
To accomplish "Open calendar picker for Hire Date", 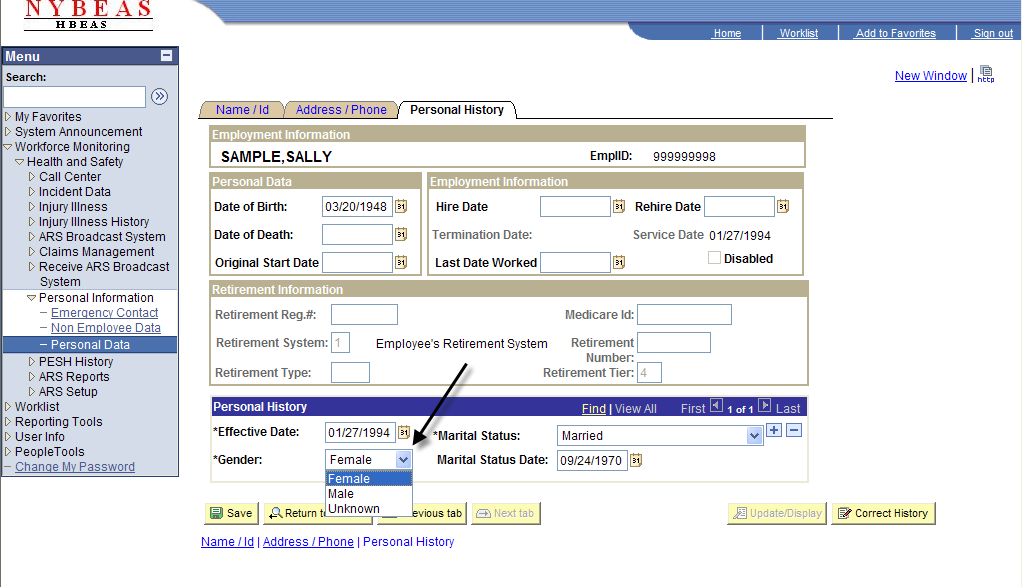I will (x=619, y=207).
